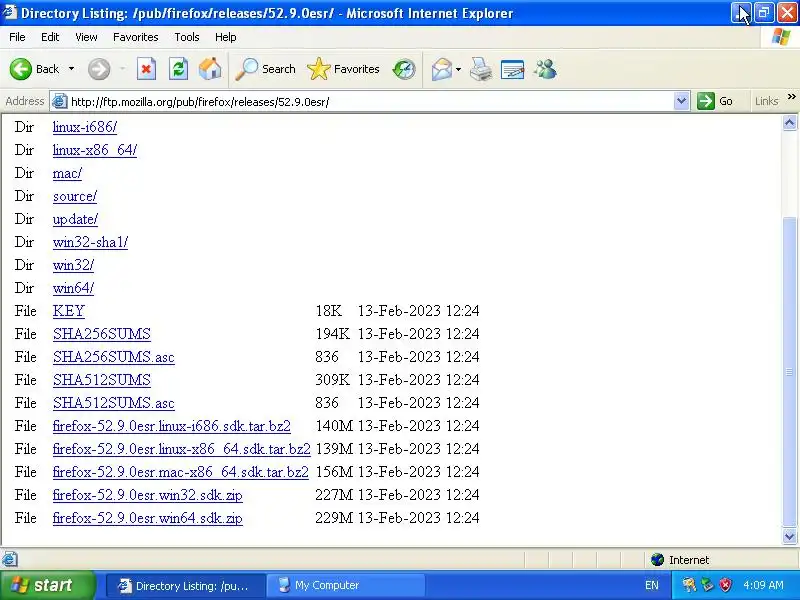Click the Internet zone globe in status bar
Screen dimensions: 800x600
tap(657, 560)
